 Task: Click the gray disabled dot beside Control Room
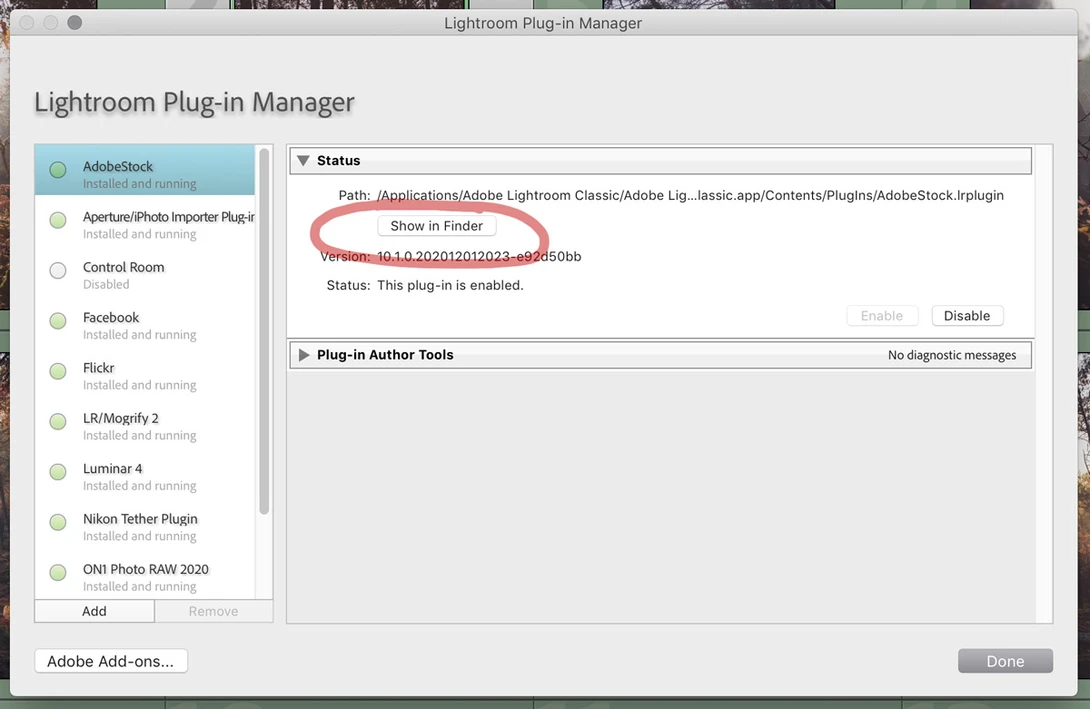[58, 270]
